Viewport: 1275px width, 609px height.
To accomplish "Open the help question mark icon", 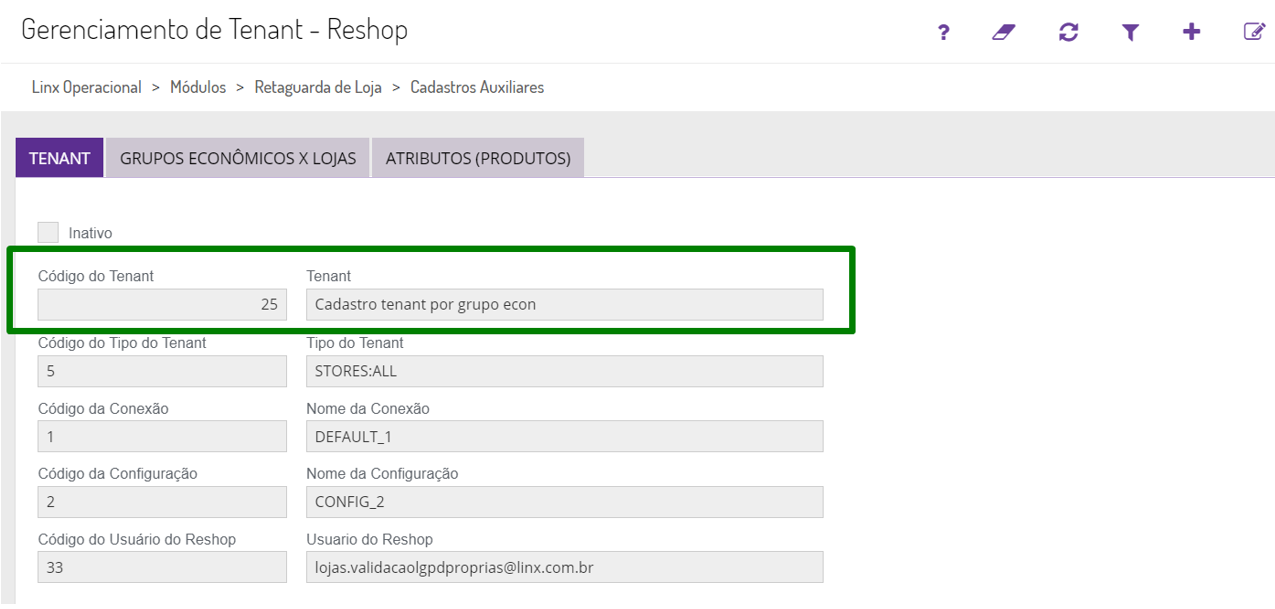I will coord(943,32).
